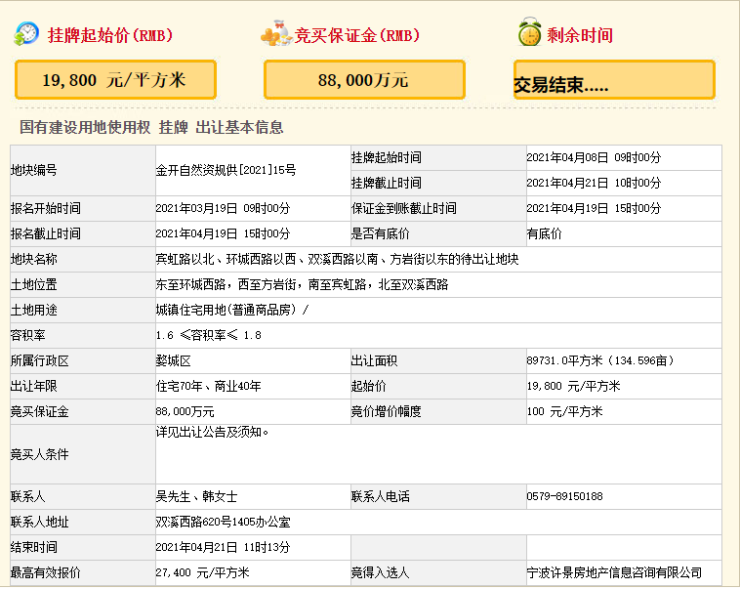Click the 88,000万元 deposit amount box

(364, 80)
